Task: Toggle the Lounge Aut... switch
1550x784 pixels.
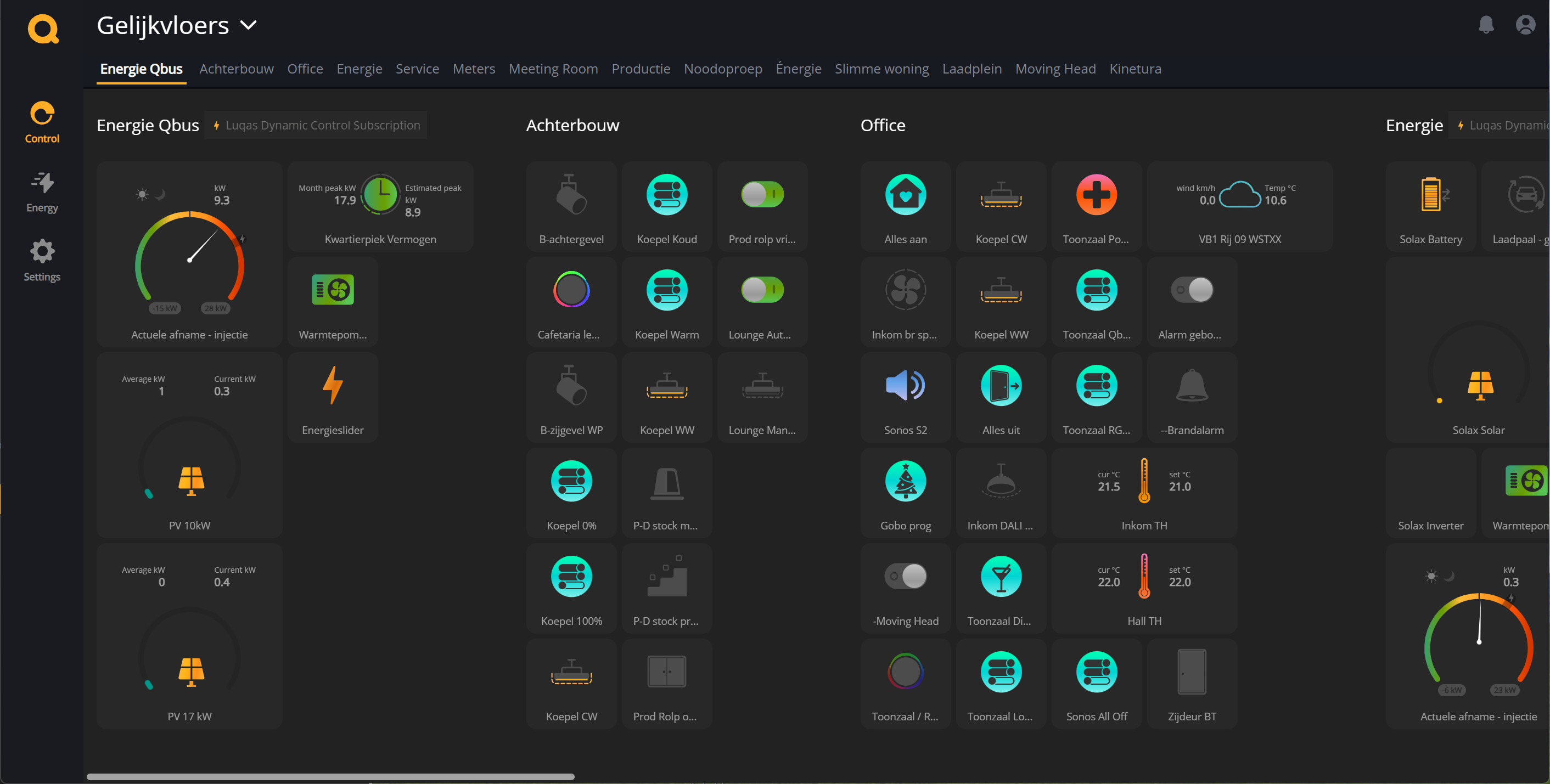Action: tap(762, 290)
